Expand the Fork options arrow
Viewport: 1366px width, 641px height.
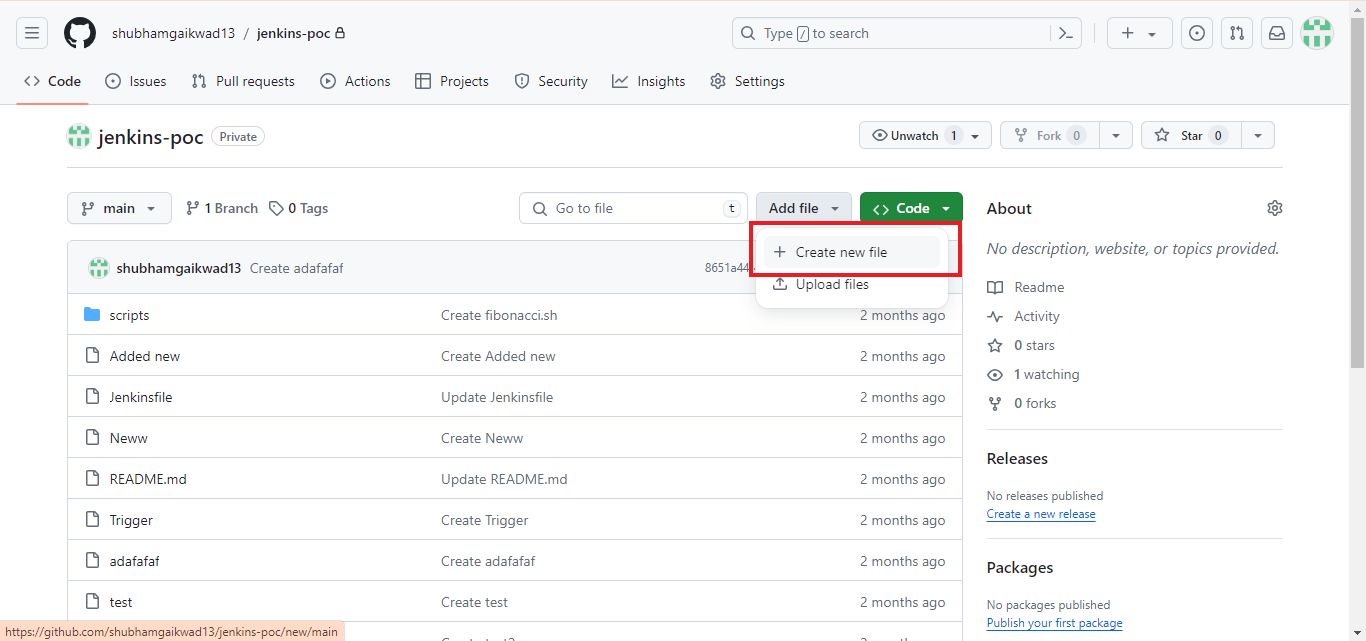pos(1116,135)
